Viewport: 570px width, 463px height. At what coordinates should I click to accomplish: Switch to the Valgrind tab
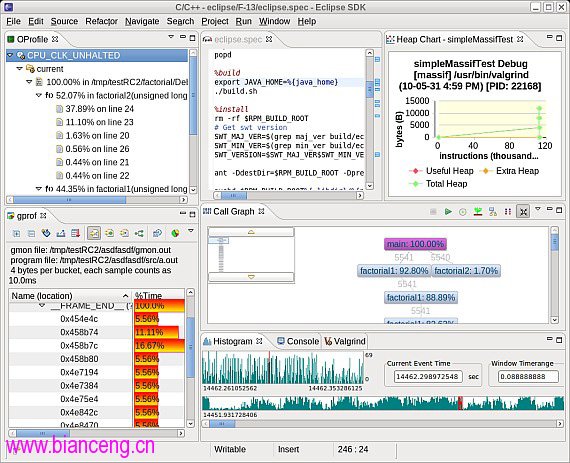[345, 341]
